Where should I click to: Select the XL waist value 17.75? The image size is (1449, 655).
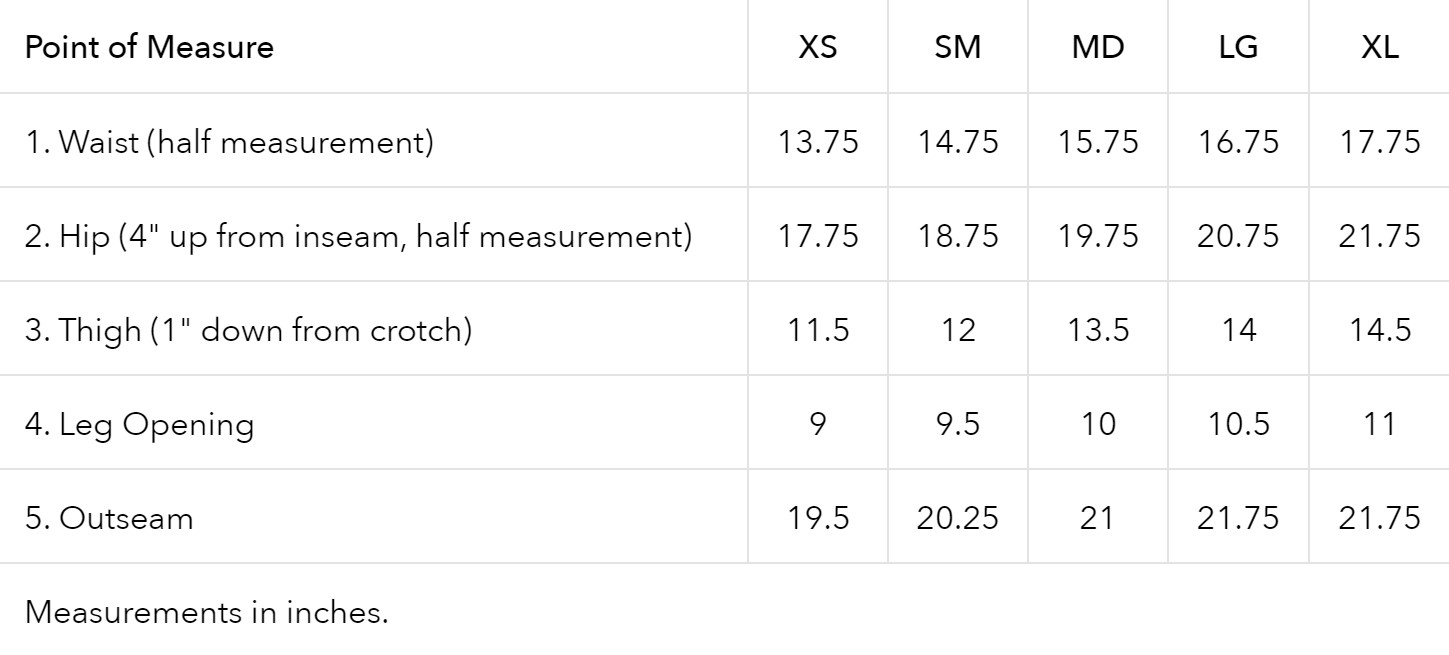pos(1380,142)
